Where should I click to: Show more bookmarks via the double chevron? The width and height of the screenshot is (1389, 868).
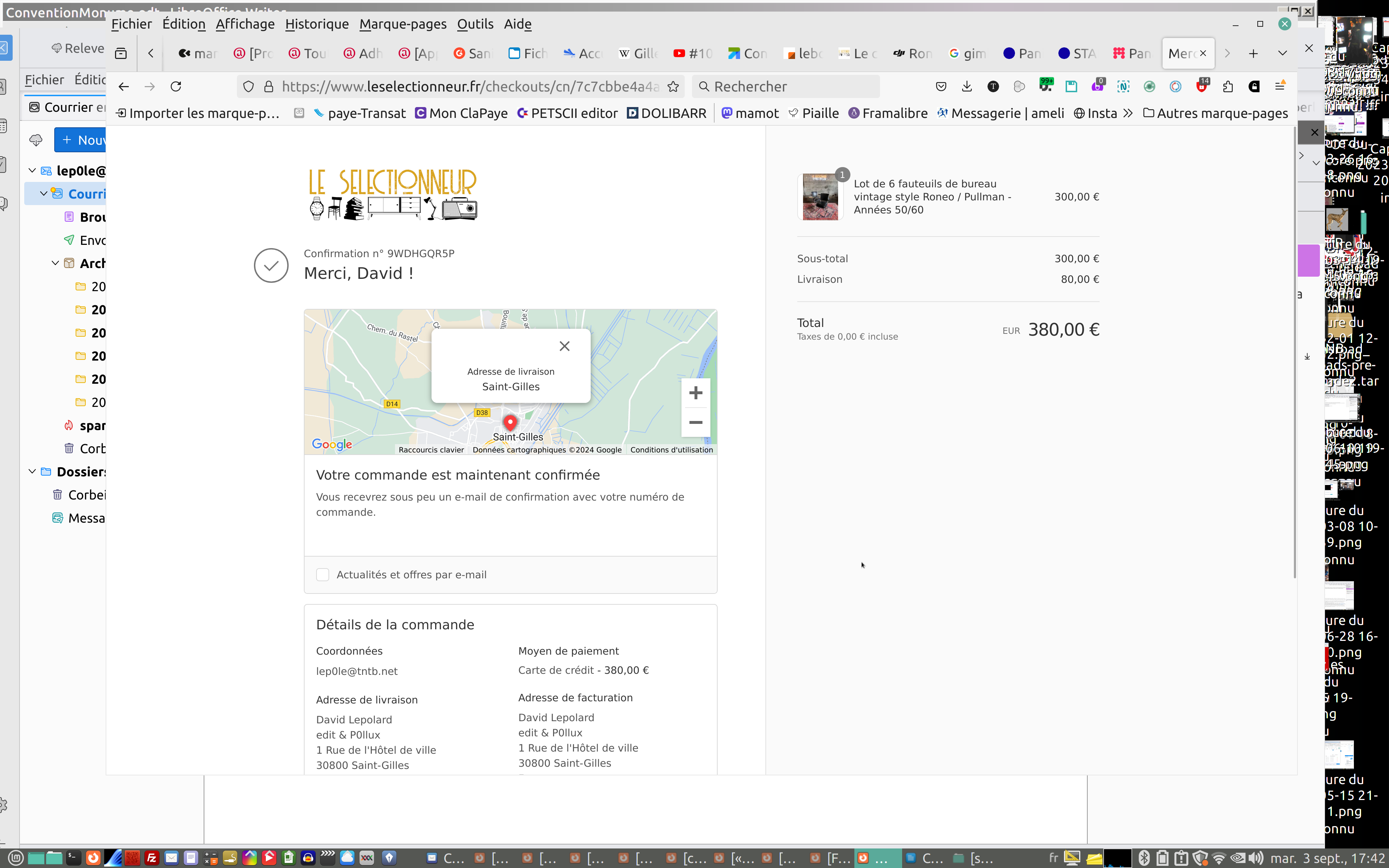click(x=1128, y=113)
